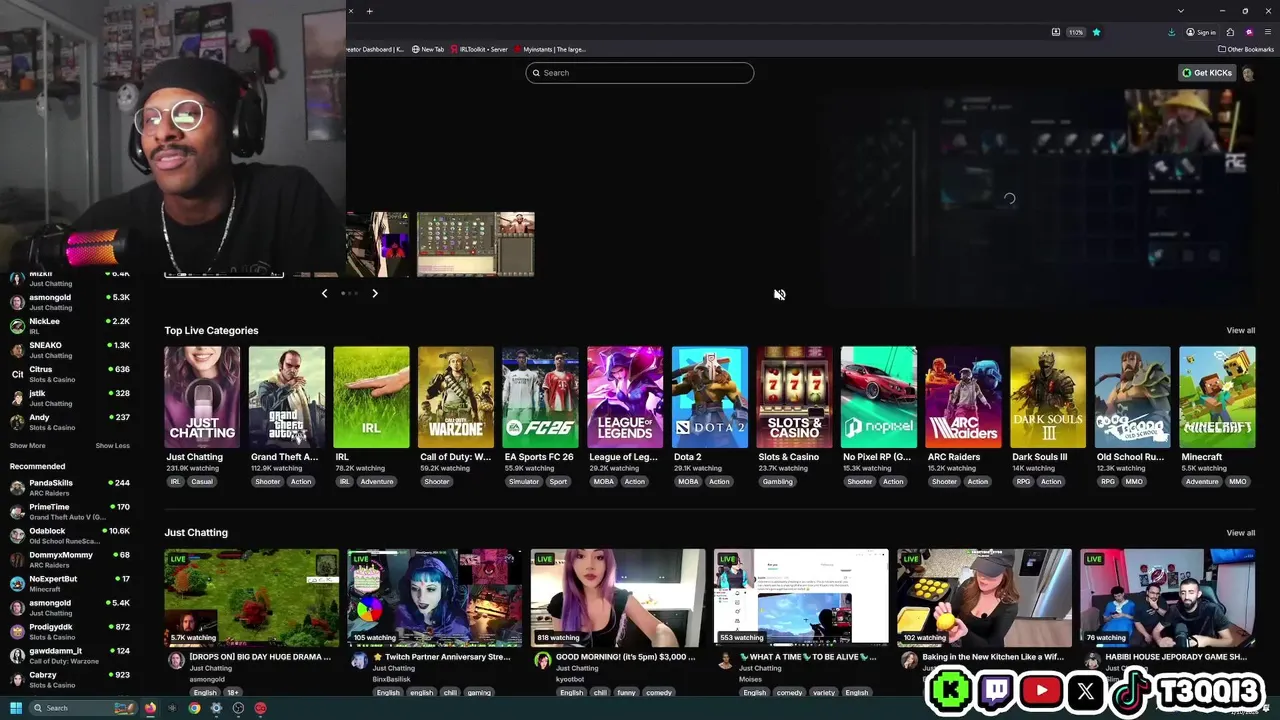Viewport: 1280px width, 720px height.
Task: Open Cabrzy recommended channel
Action: click(x=70, y=679)
